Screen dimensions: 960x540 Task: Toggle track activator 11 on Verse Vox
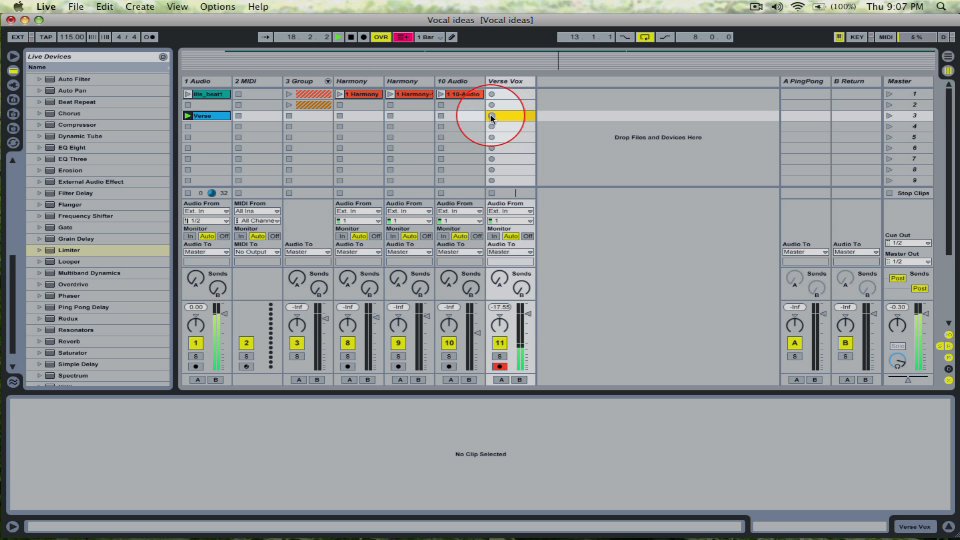(x=499, y=343)
